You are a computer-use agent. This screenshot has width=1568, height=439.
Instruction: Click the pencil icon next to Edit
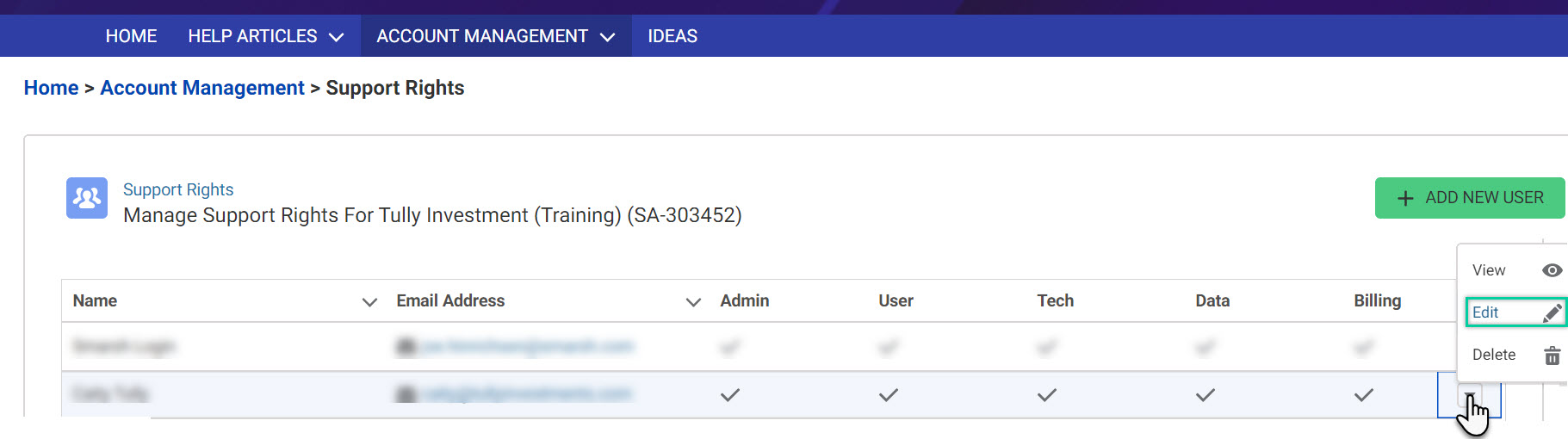[1552, 312]
